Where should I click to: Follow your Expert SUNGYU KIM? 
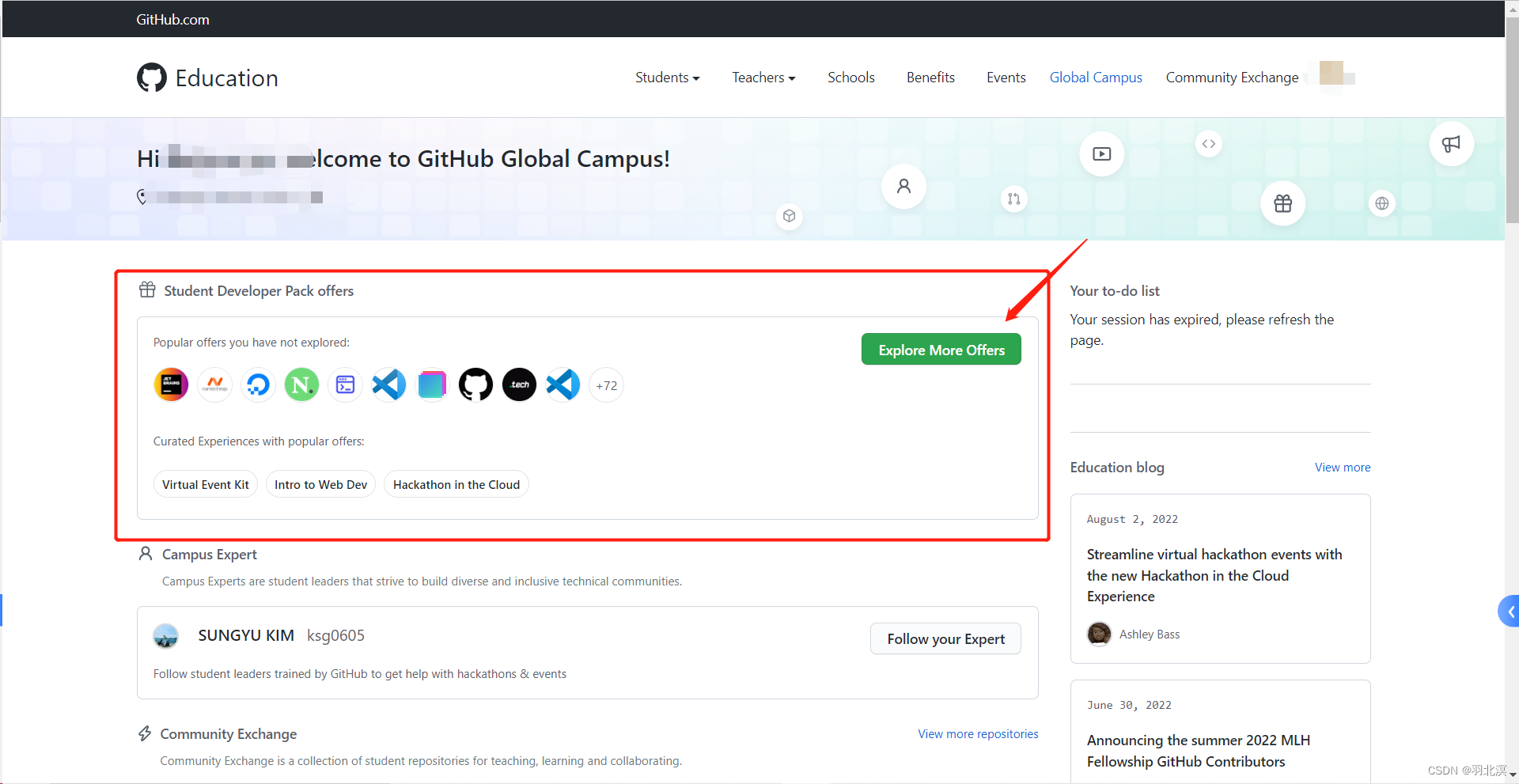point(945,638)
